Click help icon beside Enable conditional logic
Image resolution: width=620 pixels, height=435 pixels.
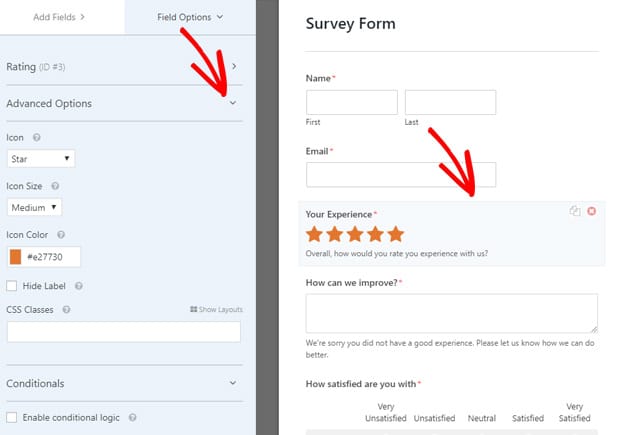(132, 418)
